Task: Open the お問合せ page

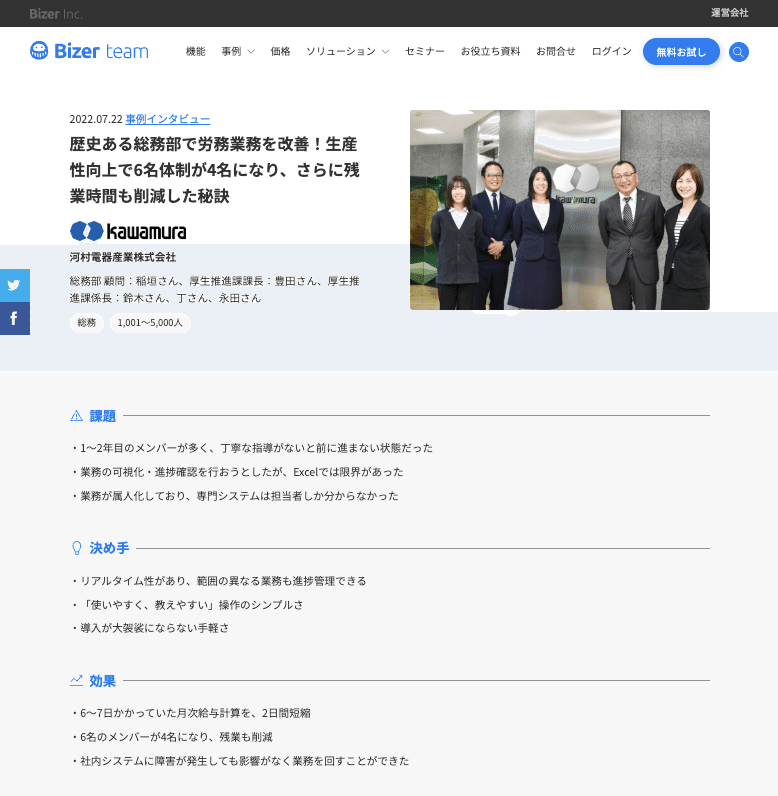Action: (x=556, y=51)
